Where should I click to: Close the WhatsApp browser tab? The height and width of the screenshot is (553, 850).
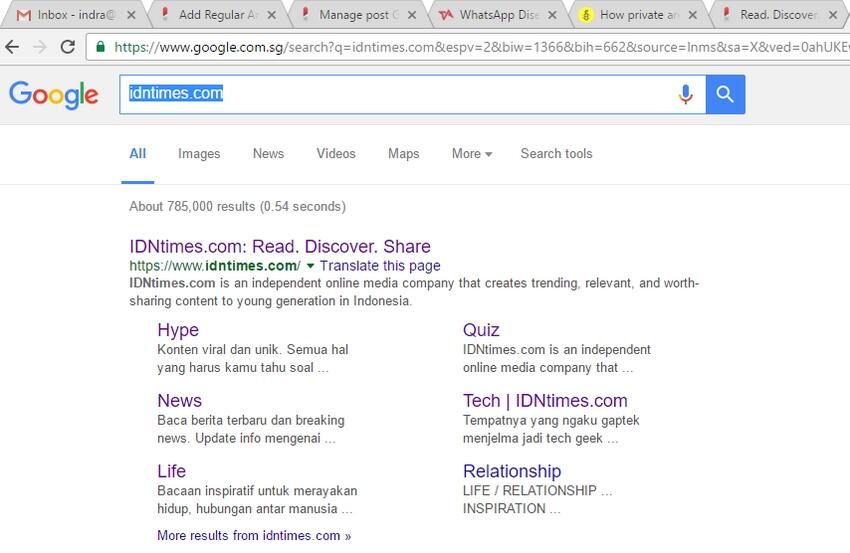pos(552,15)
